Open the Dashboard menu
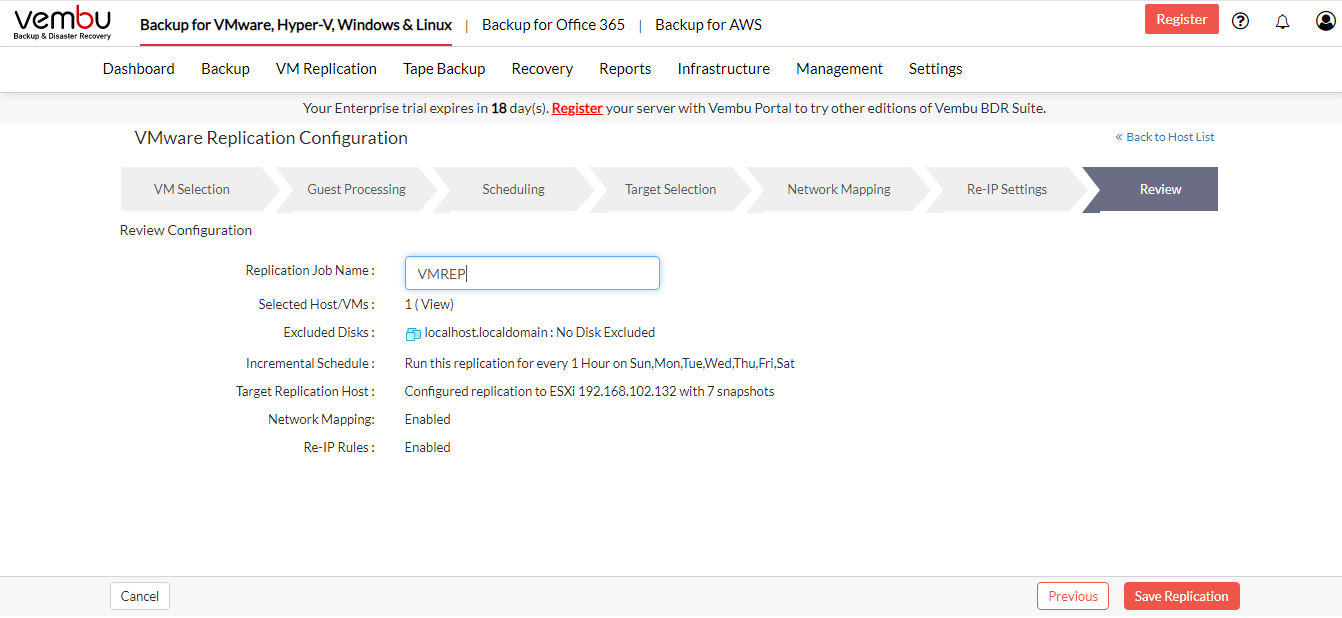Screen dimensions: 1342x618 click(139, 69)
